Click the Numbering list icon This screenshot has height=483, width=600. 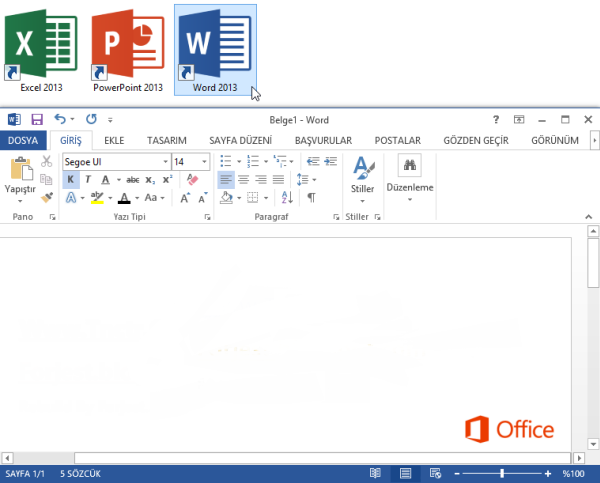click(x=253, y=161)
